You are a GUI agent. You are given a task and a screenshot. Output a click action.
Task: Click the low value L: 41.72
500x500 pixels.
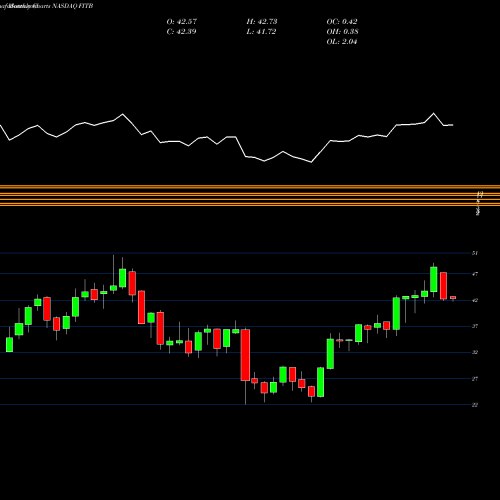pyautogui.click(x=261, y=32)
